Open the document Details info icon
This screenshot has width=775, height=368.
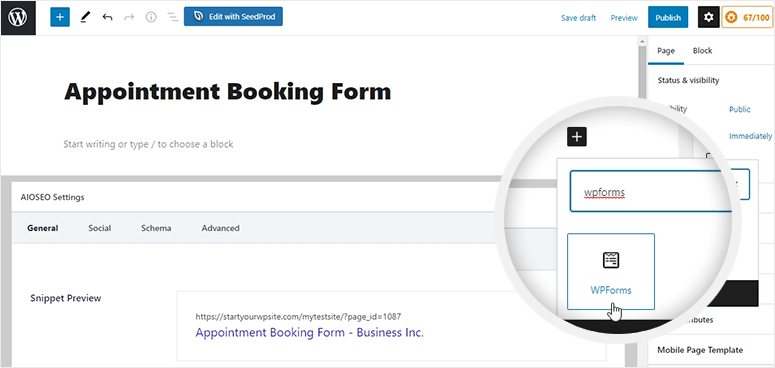click(x=151, y=17)
